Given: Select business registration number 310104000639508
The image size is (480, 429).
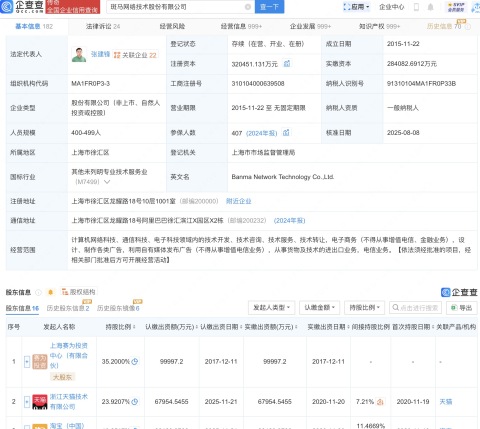Looking at the screenshot, I should click(258, 83).
